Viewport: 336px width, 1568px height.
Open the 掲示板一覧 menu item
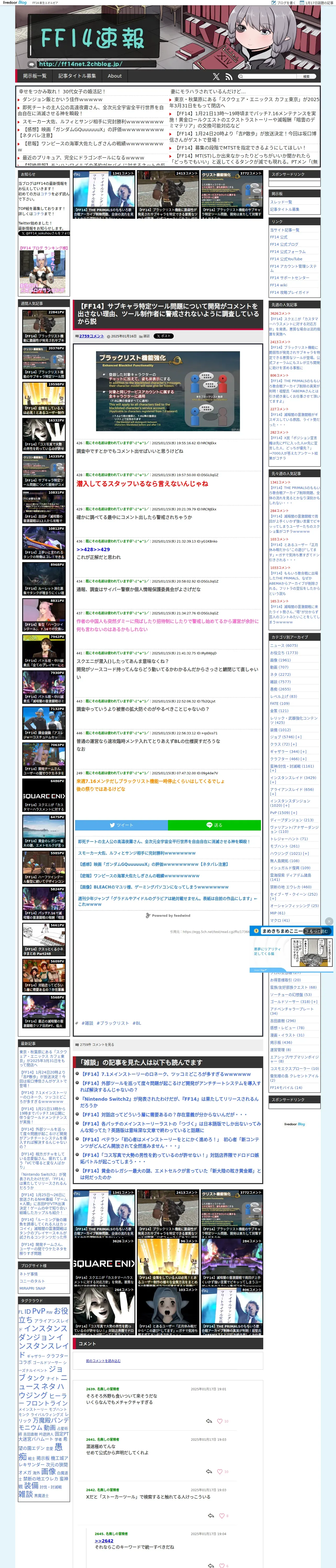pyautogui.click(x=35, y=76)
